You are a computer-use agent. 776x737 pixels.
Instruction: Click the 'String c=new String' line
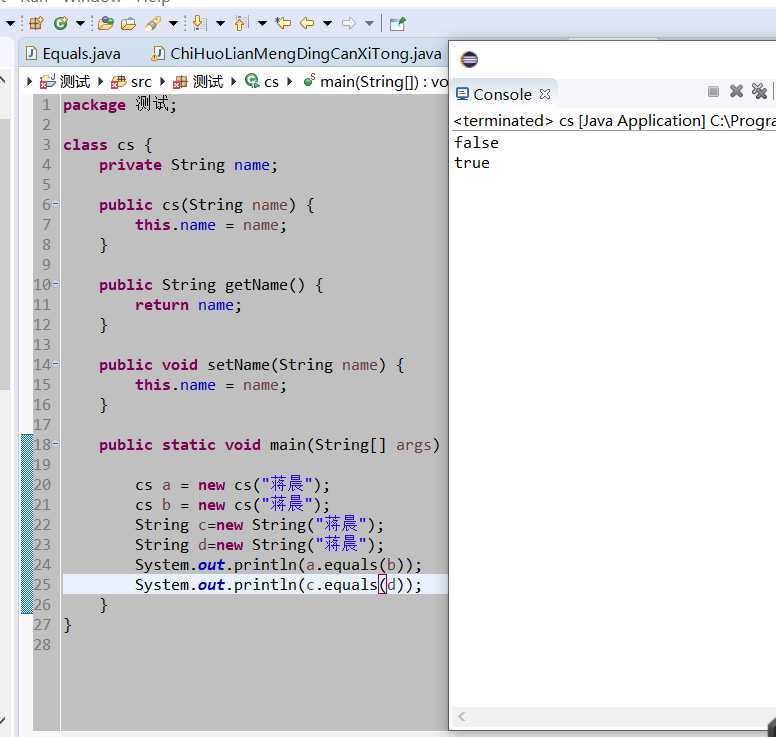point(259,525)
